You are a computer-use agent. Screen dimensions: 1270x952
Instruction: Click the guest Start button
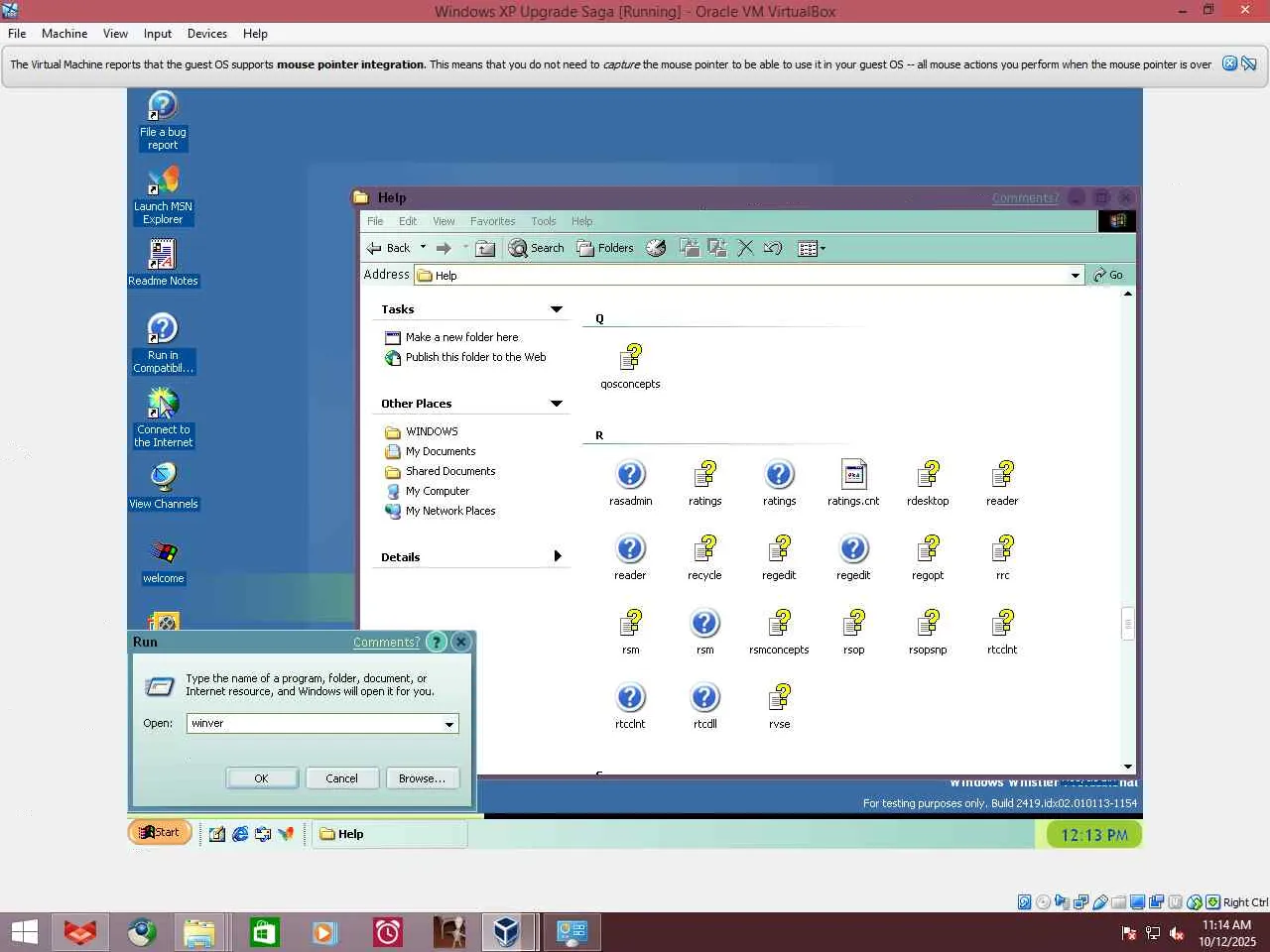[160, 832]
